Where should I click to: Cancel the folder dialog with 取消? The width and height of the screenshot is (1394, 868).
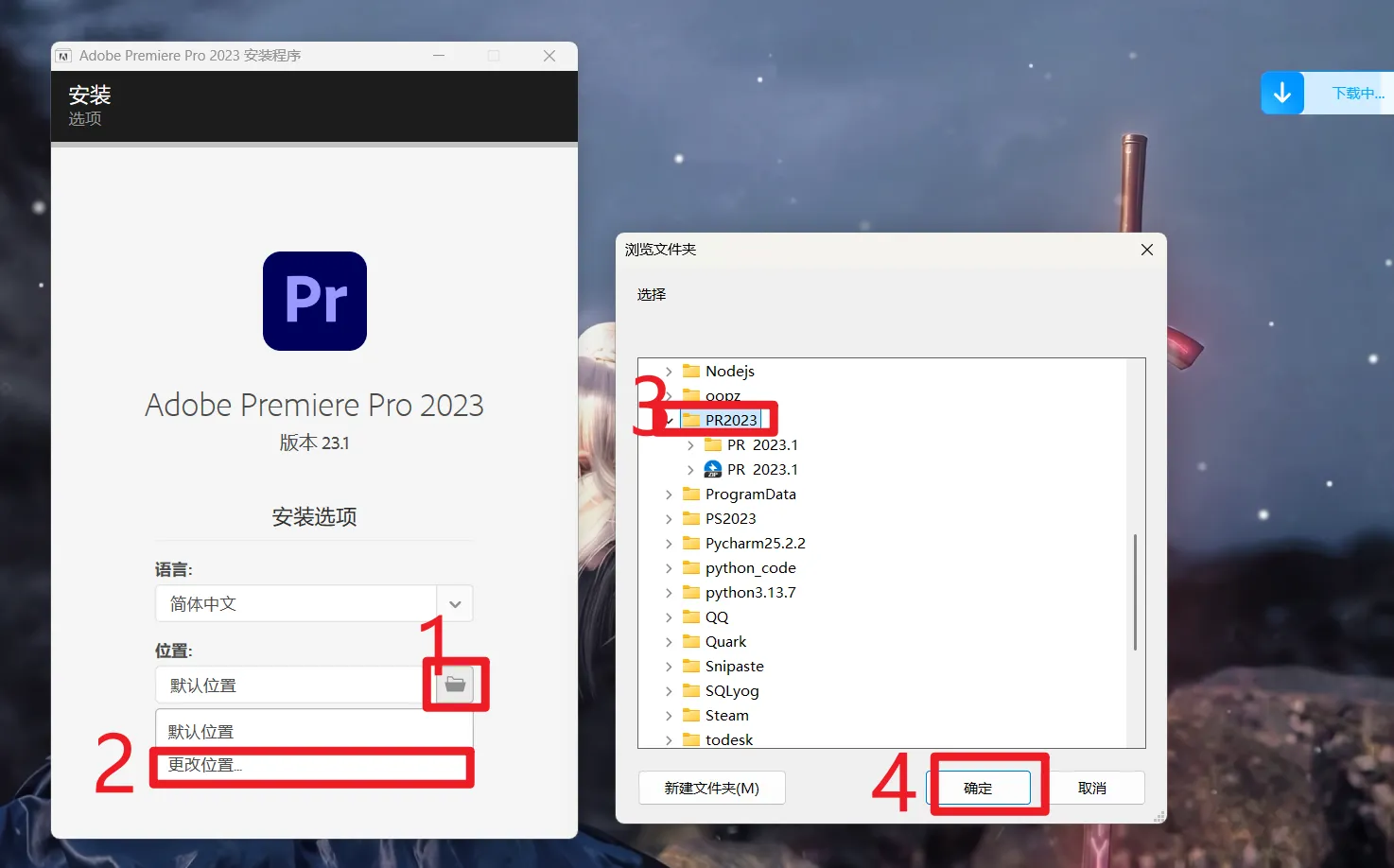tap(1092, 788)
